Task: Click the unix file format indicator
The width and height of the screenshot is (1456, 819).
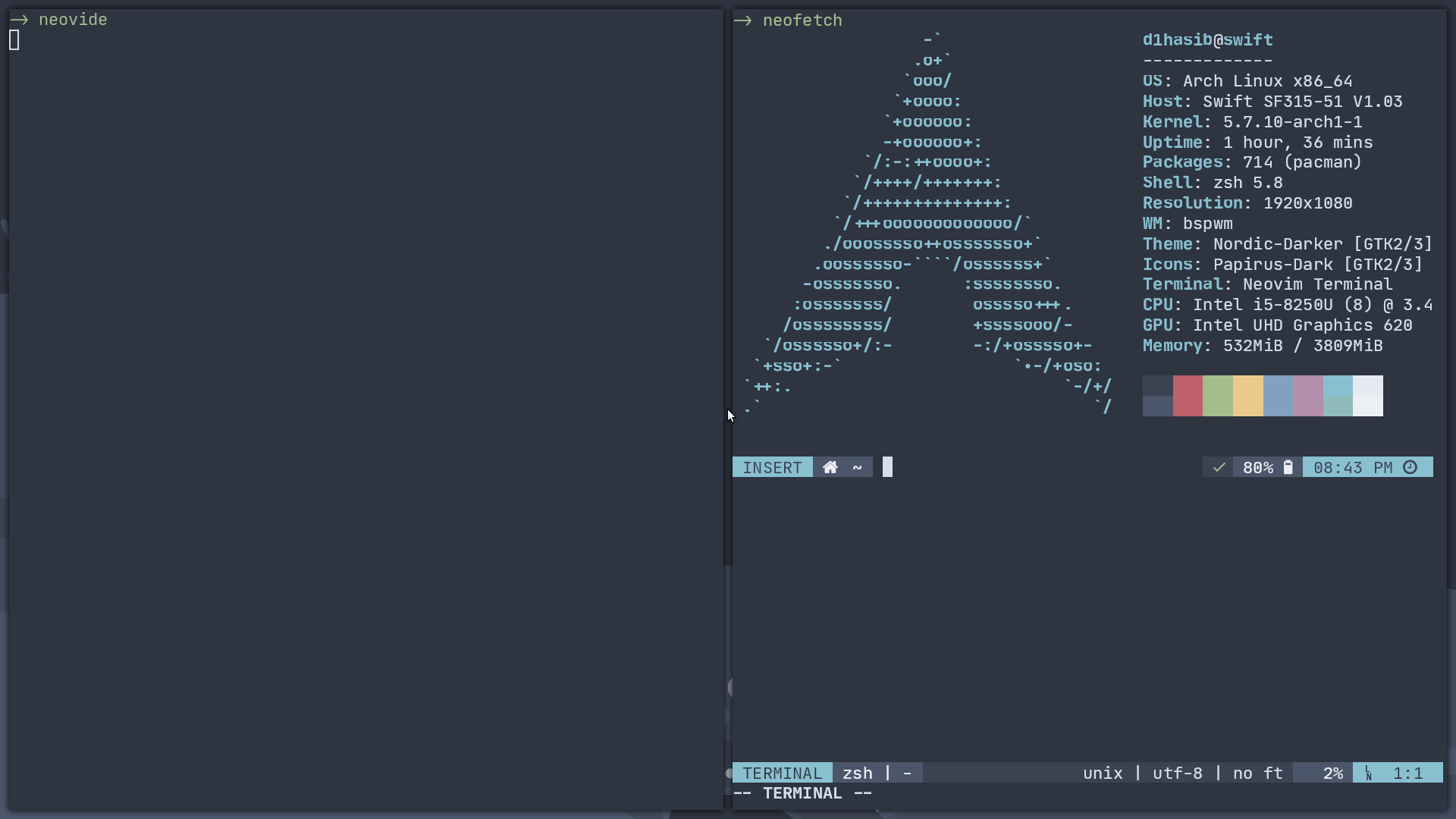Action: coord(1103,773)
